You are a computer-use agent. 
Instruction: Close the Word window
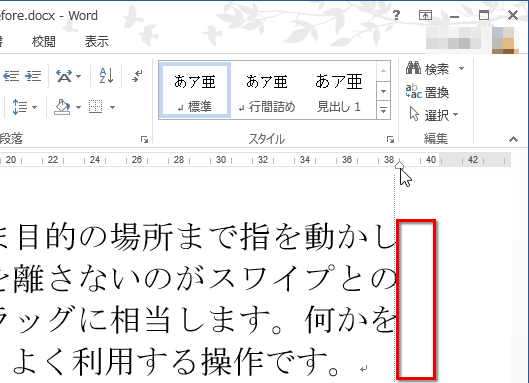coord(513,15)
